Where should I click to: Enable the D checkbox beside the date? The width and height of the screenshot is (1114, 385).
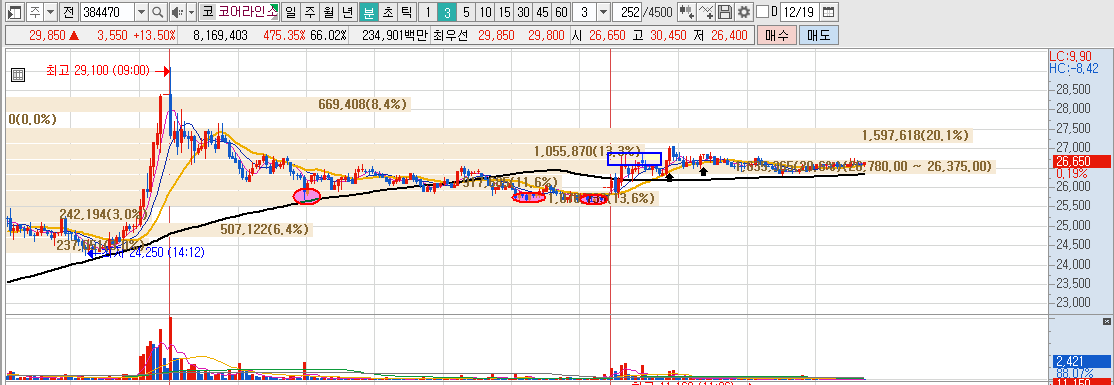point(762,12)
